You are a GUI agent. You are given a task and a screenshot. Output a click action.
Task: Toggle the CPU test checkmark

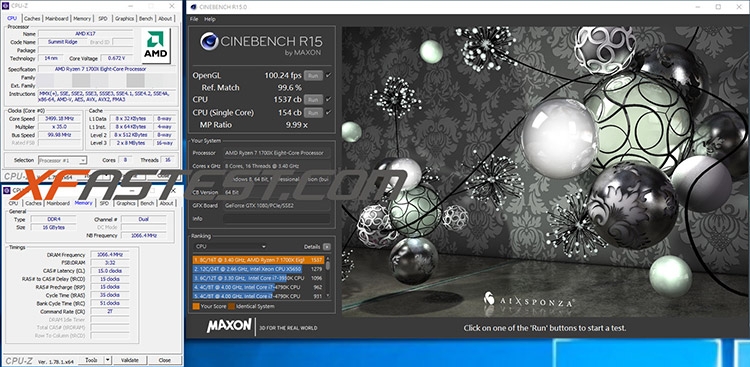point(329,100)
